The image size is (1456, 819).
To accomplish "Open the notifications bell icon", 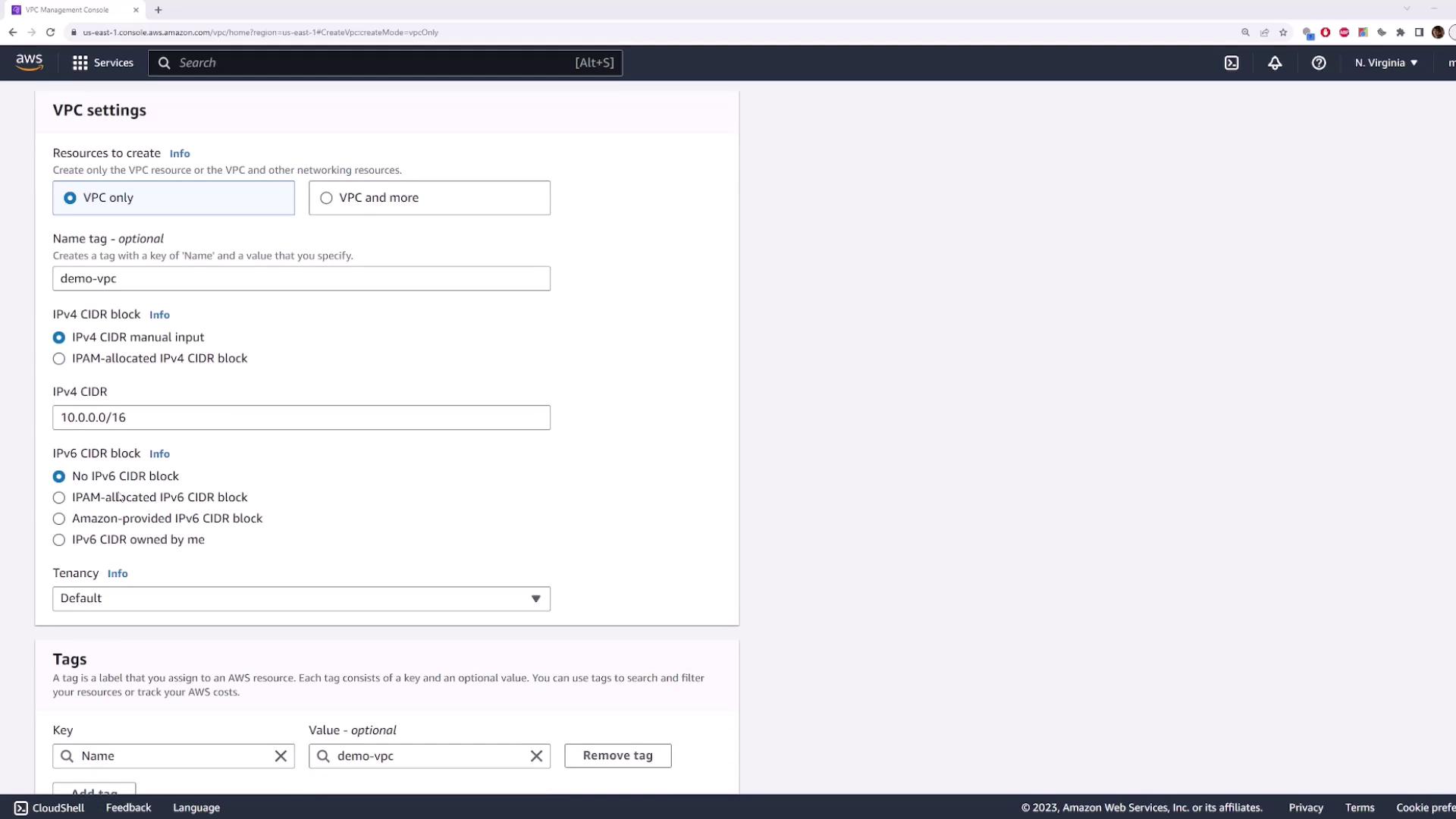I will [x=1275, y=63].
